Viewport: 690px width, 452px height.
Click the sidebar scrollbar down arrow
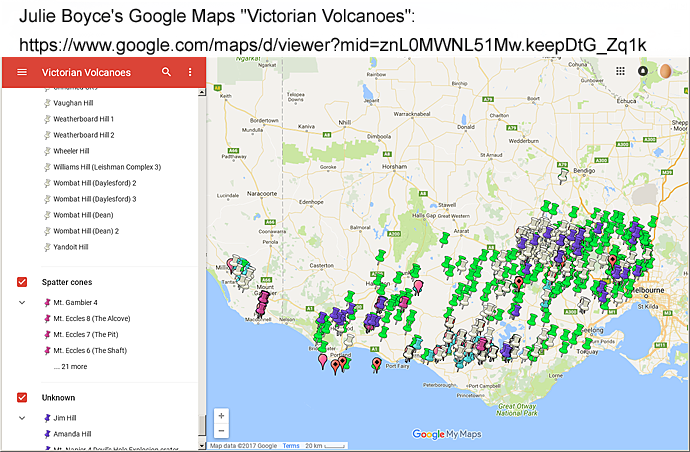coord(202,446)
